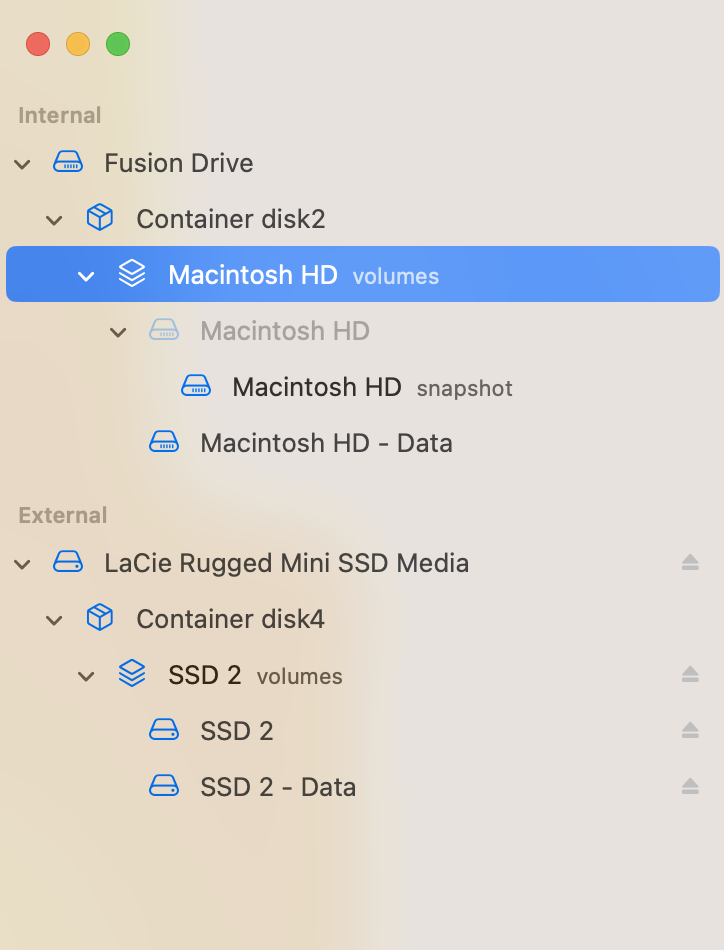Click the Macintosh HD - Data drive icon
The width and height of the screenshot is (724, 950).
point(164,442)
